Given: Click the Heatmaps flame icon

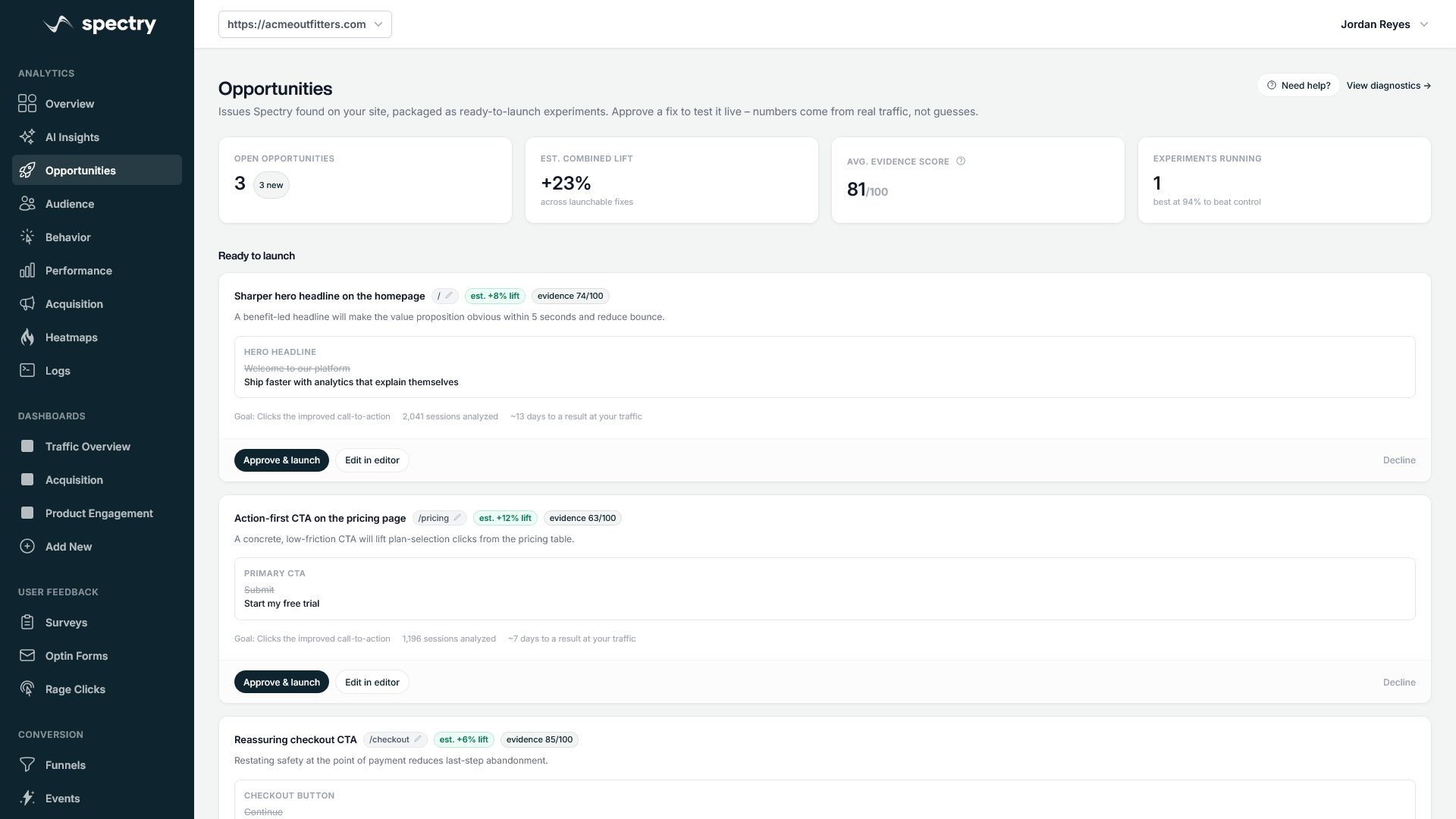Looking at the screenshot, I should [27, 337].
